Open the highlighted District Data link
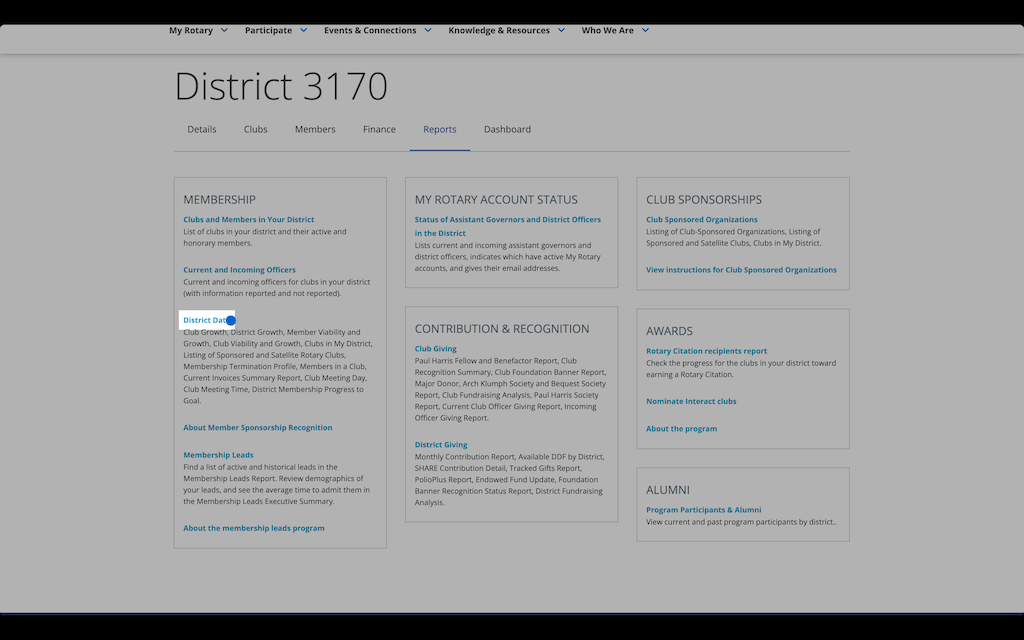1024x640 pixels. pyautogui.click(x=206, y=320)
